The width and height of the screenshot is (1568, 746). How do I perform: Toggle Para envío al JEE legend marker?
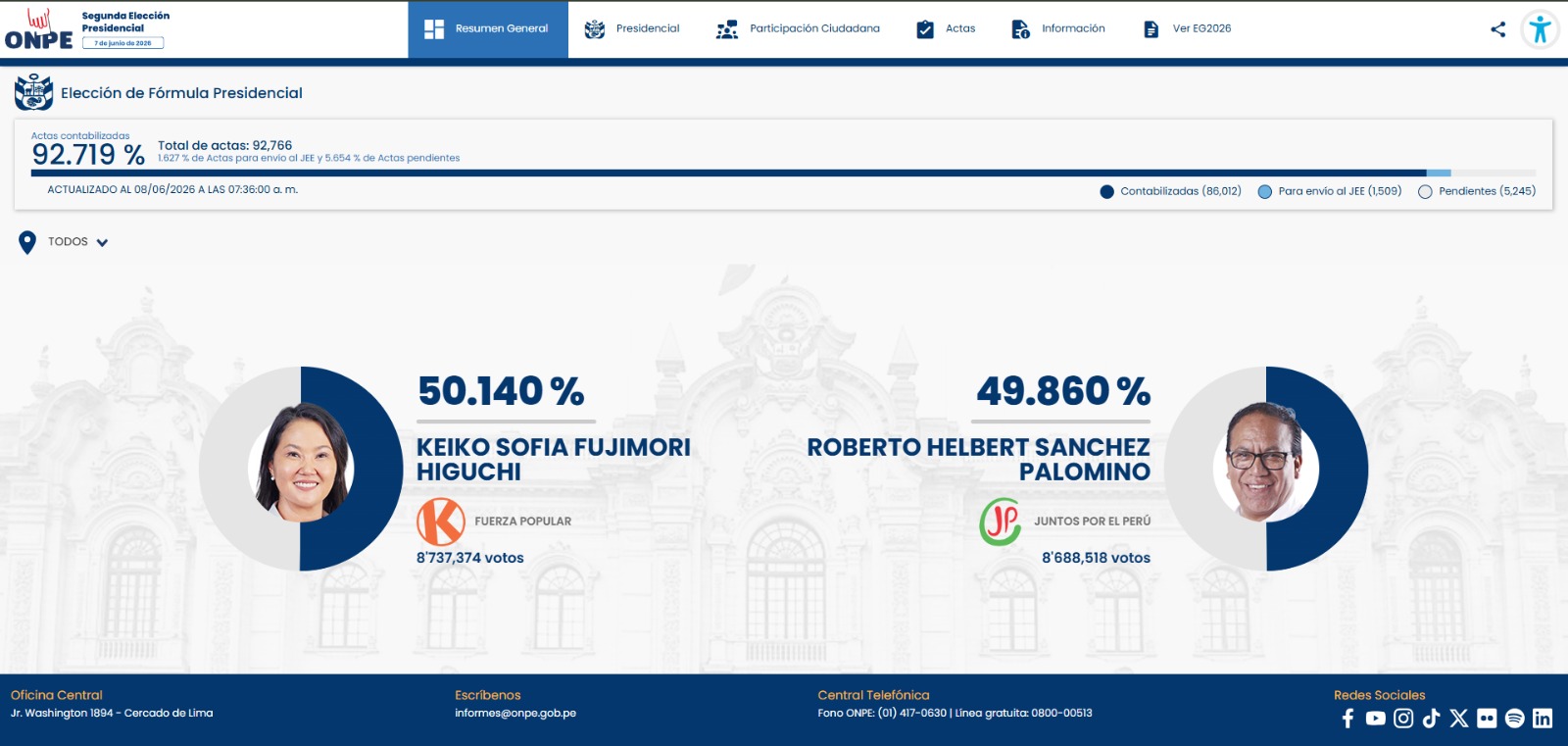pos(1265,192)
